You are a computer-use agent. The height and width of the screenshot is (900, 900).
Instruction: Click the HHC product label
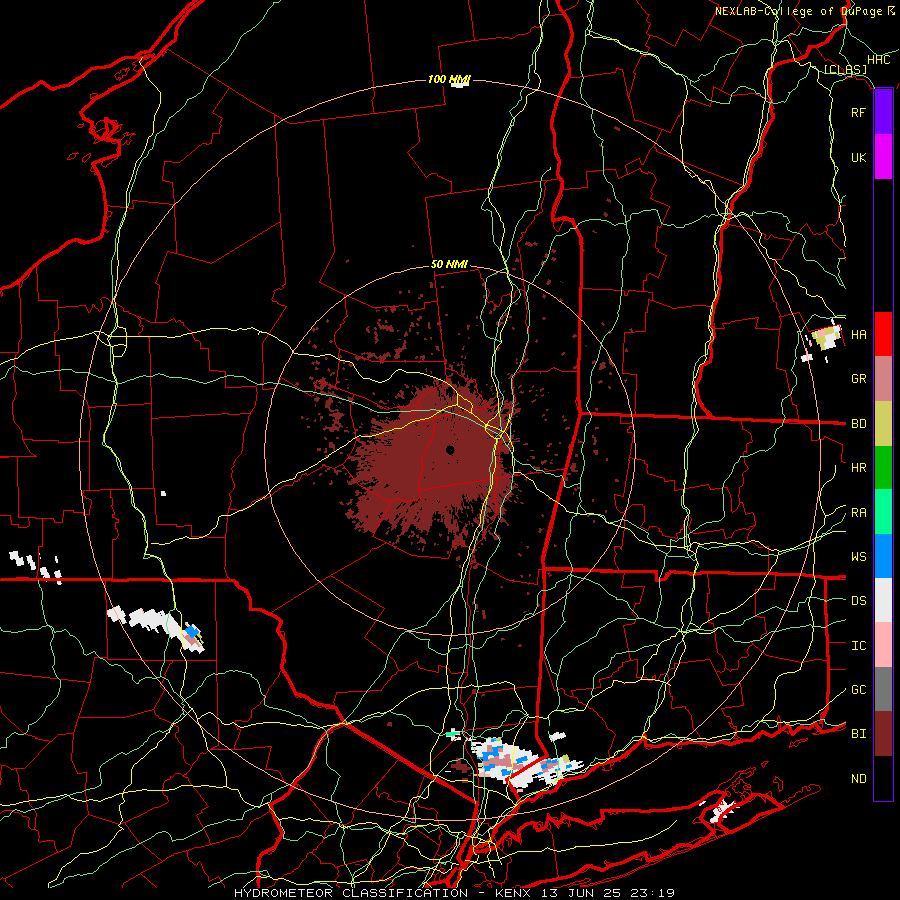(x=879, y=60)
